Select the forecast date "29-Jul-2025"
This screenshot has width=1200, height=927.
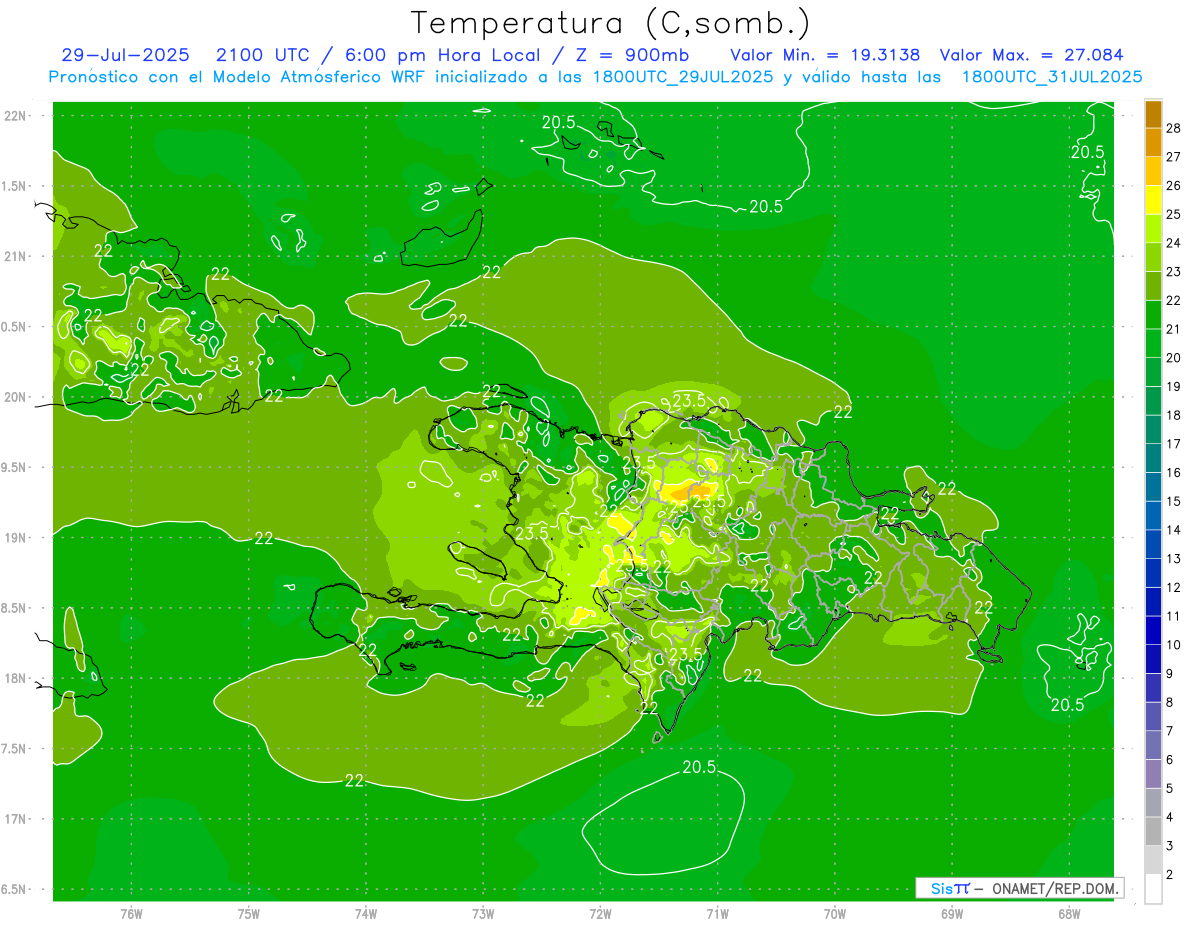(125, 55)
